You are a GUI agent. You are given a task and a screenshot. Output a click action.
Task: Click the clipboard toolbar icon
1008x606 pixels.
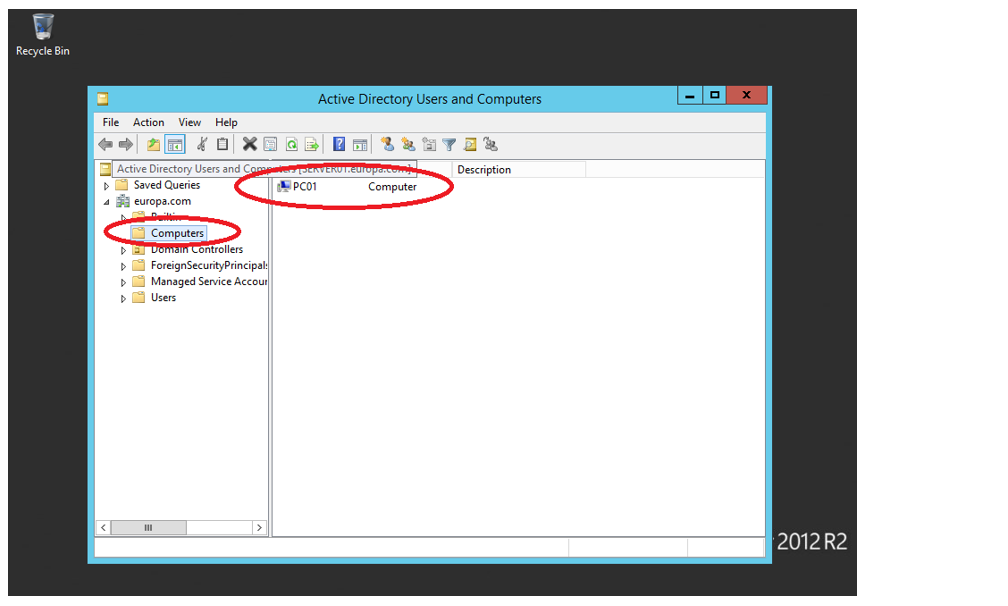pos(222,145)
